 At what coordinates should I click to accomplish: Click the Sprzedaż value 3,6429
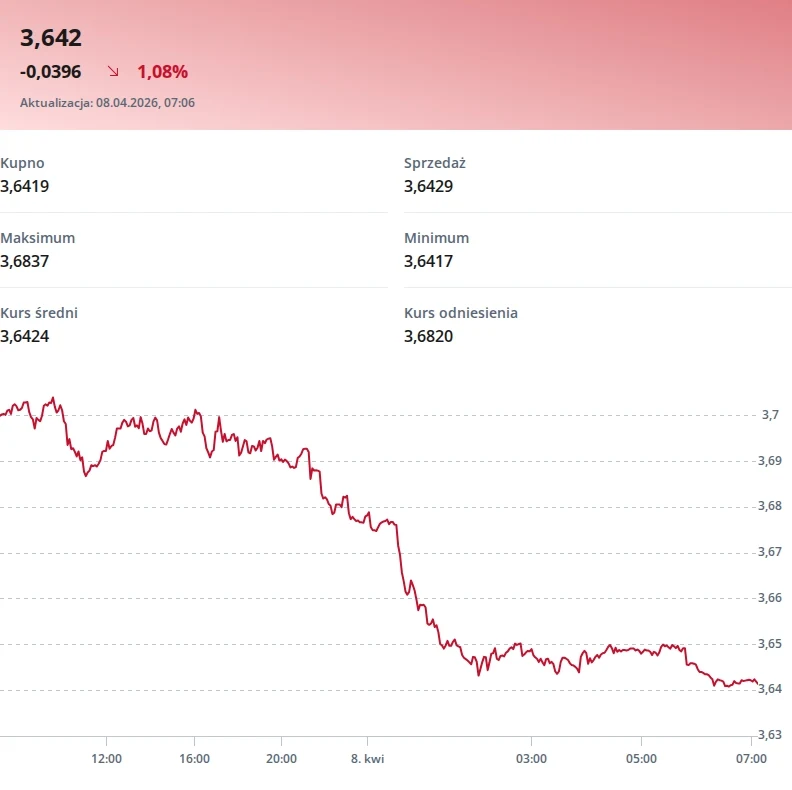tap(428, 186)
